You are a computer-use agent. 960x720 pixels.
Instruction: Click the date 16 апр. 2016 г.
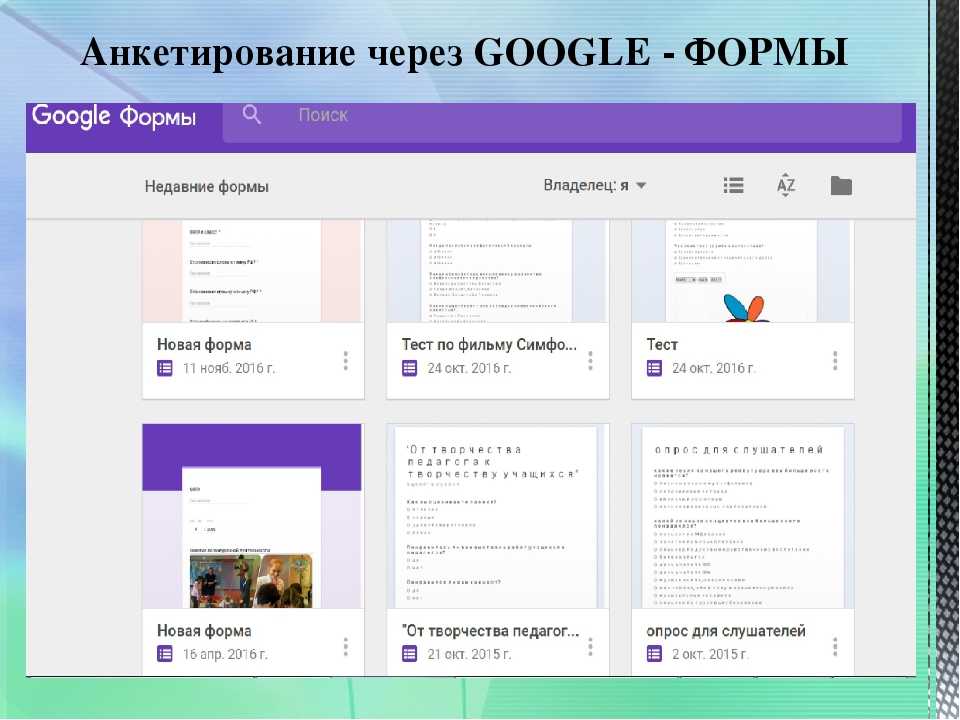(x=225, y=654)
